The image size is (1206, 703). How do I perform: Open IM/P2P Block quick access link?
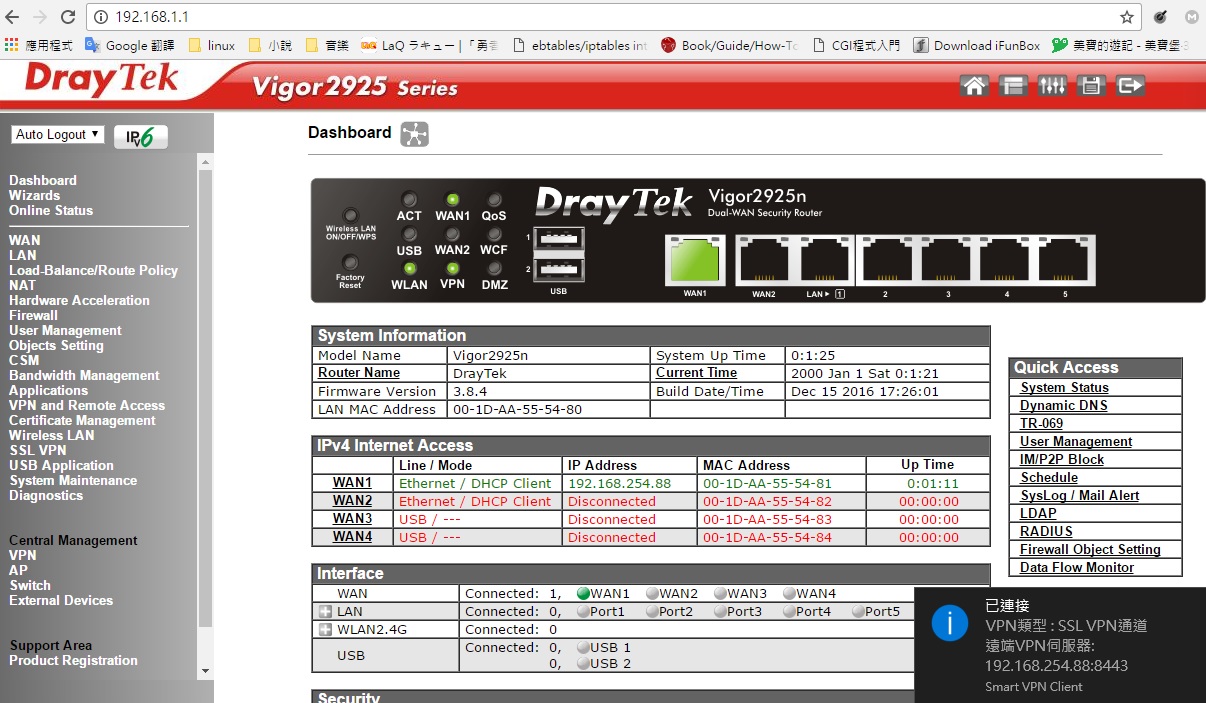point(1062,460)
